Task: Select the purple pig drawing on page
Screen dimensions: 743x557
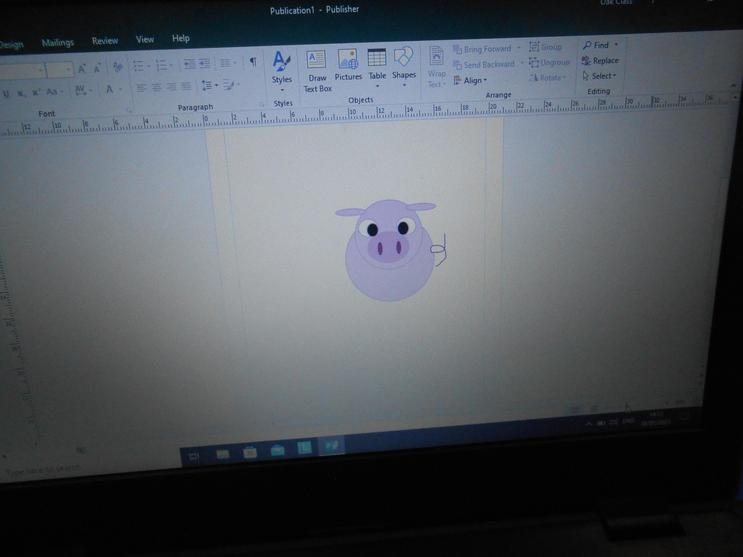Action: [x=388, y=249]
